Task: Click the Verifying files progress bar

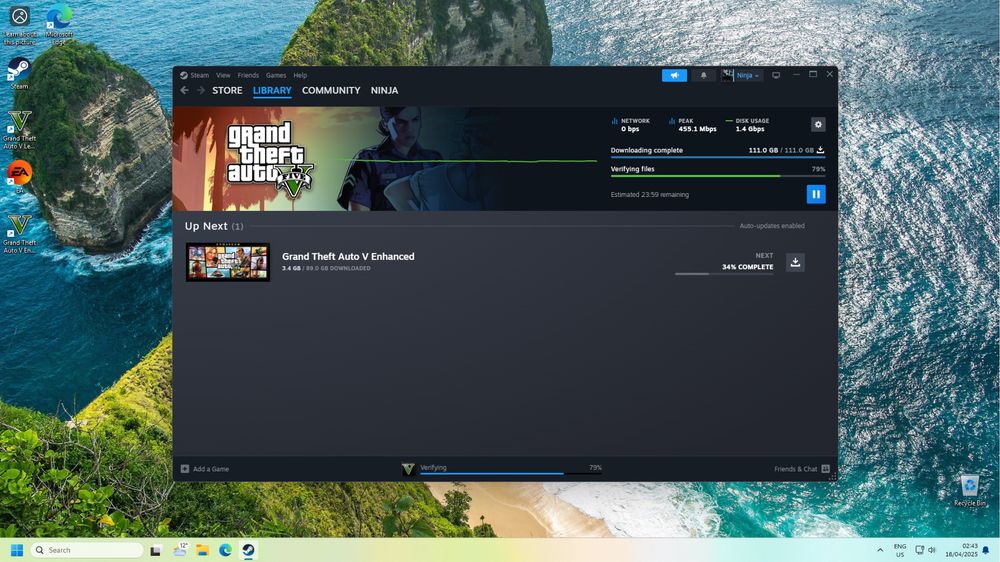Action: tap(717, 176)
